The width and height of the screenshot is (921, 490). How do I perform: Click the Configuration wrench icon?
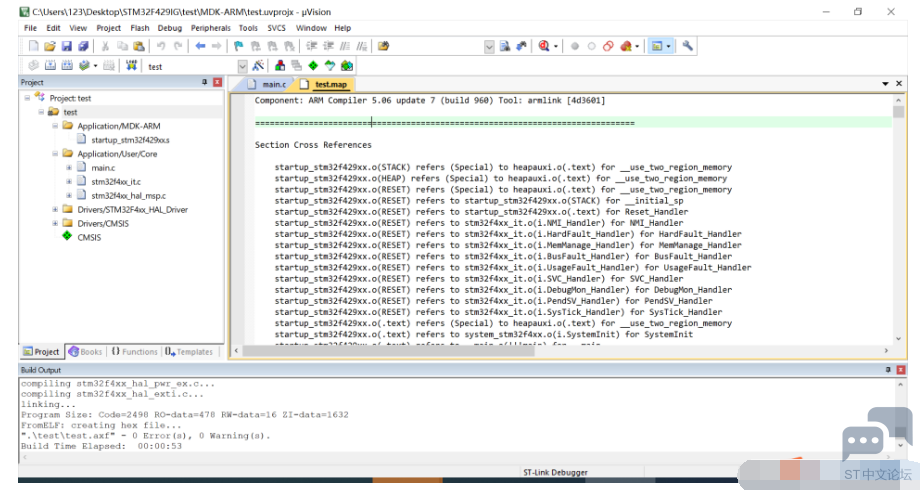(687, 46)
